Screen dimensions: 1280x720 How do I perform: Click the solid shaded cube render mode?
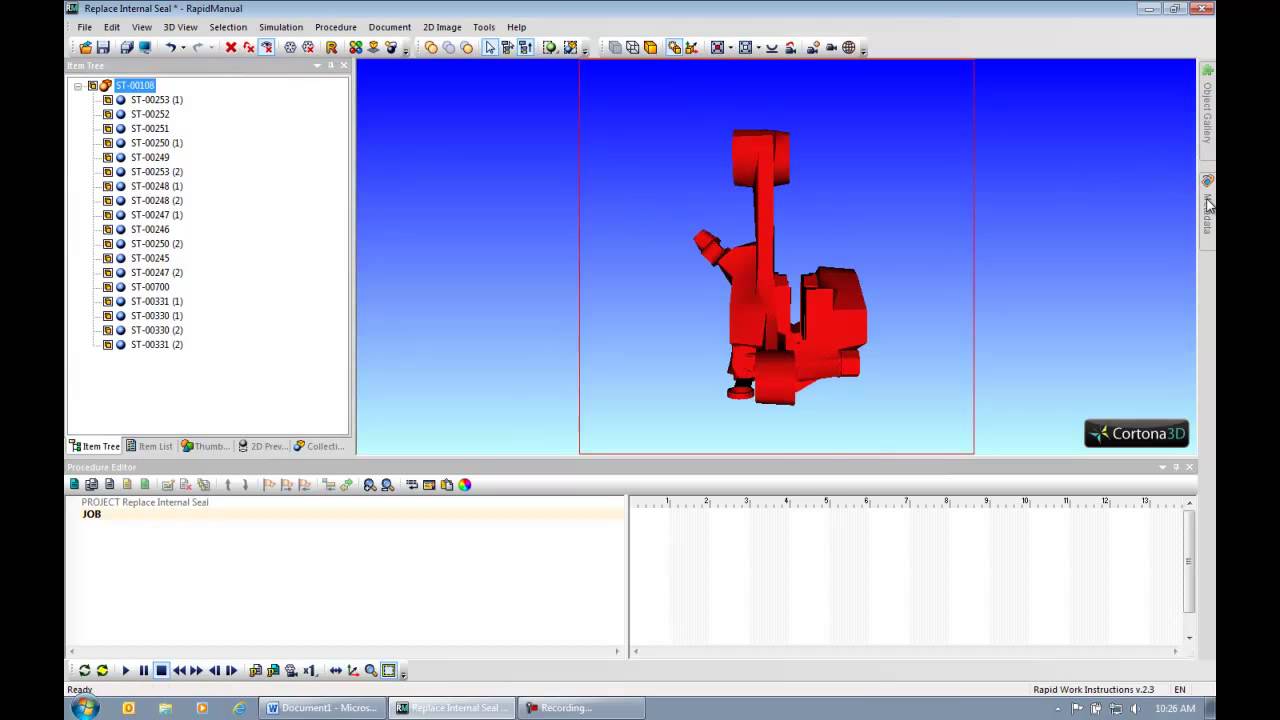tap(615, 47)
